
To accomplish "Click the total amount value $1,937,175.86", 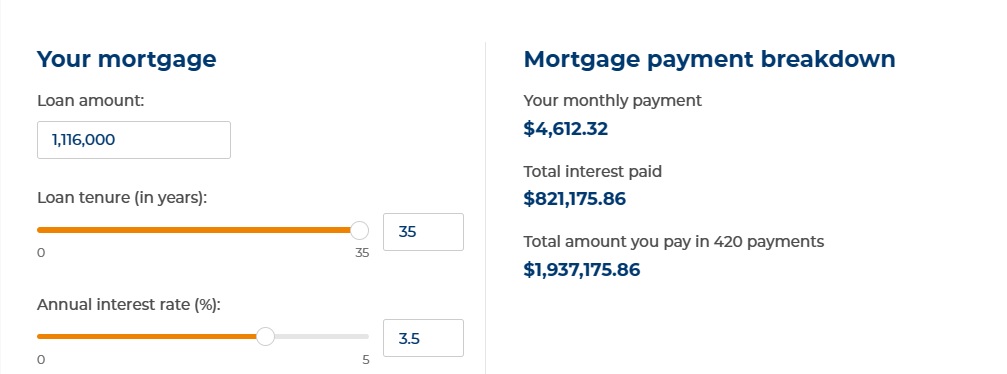I will pos(582,269).
